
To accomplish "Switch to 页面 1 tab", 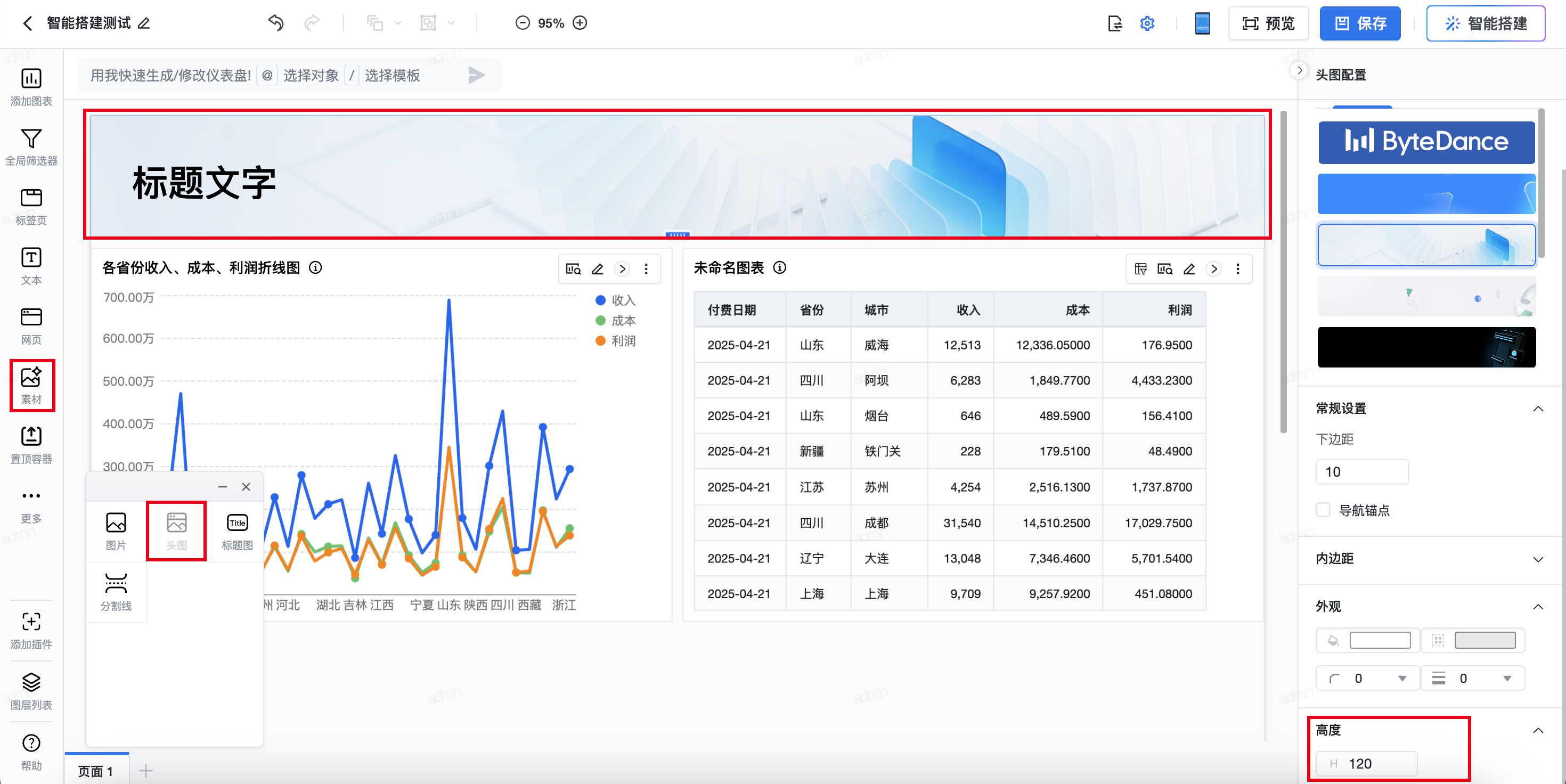I will (x=96, y=771).
